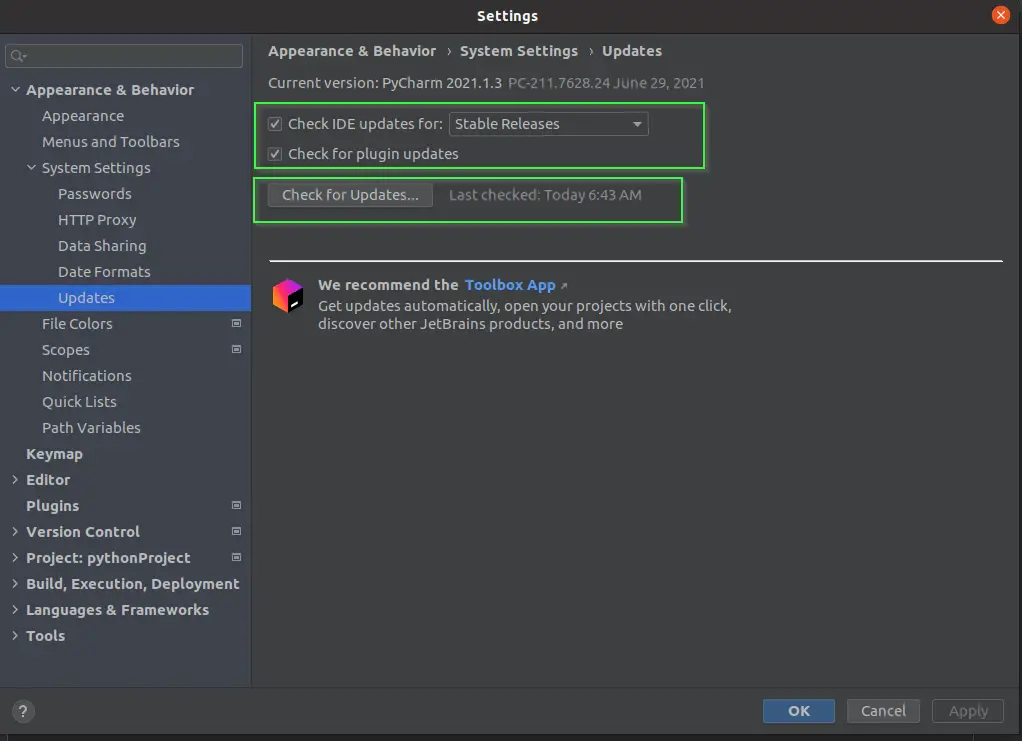1022x741 pixels.
Task: Expand the Version Control tree node
Action: point(15,532)
